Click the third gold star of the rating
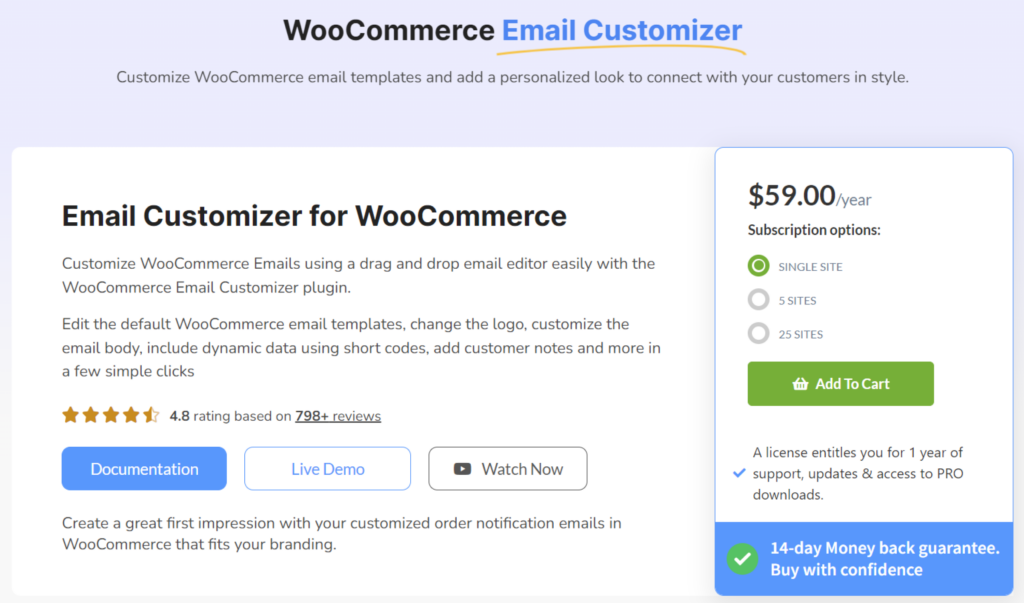 110,413
